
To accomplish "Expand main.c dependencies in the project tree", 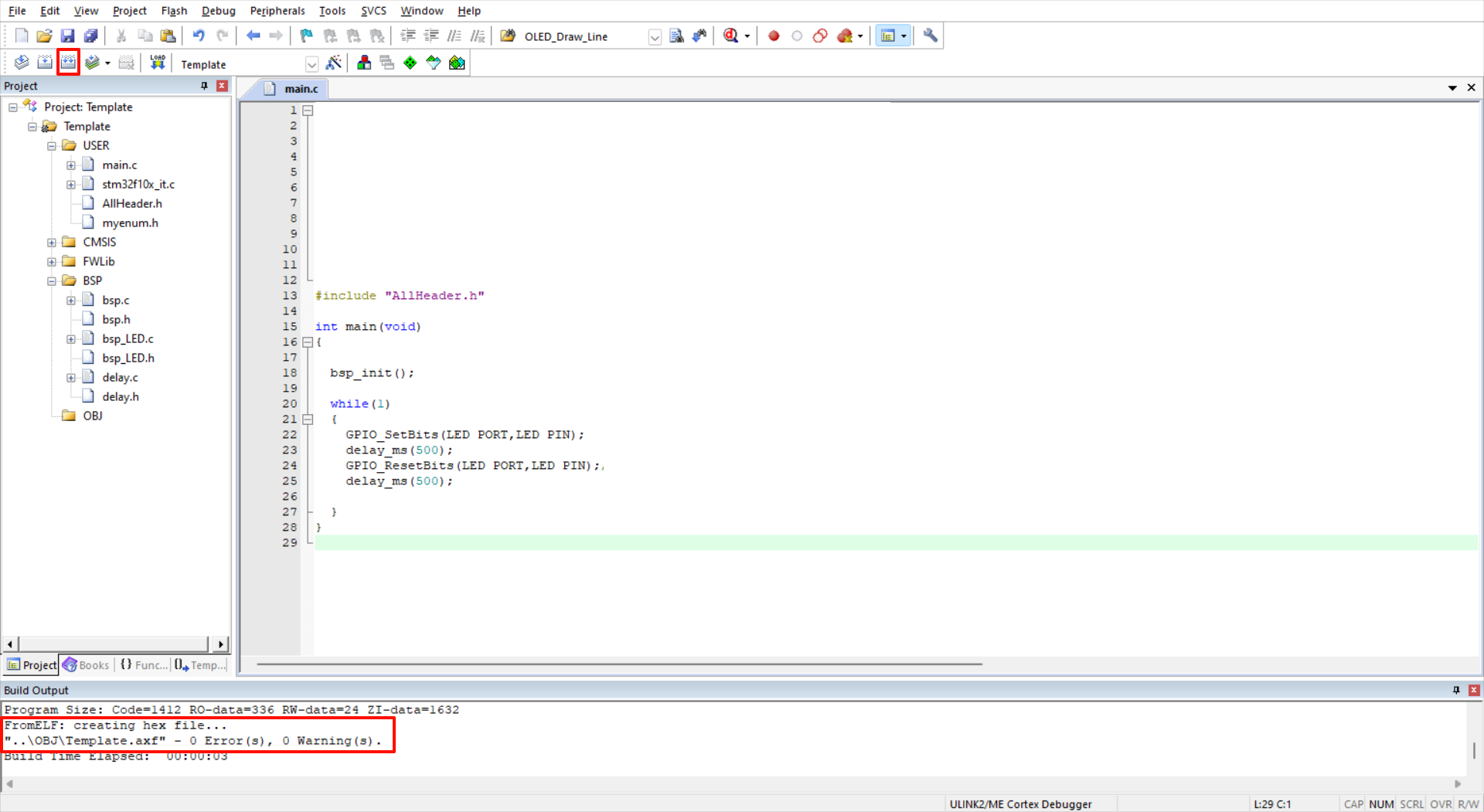I will (x=71, y=165).
